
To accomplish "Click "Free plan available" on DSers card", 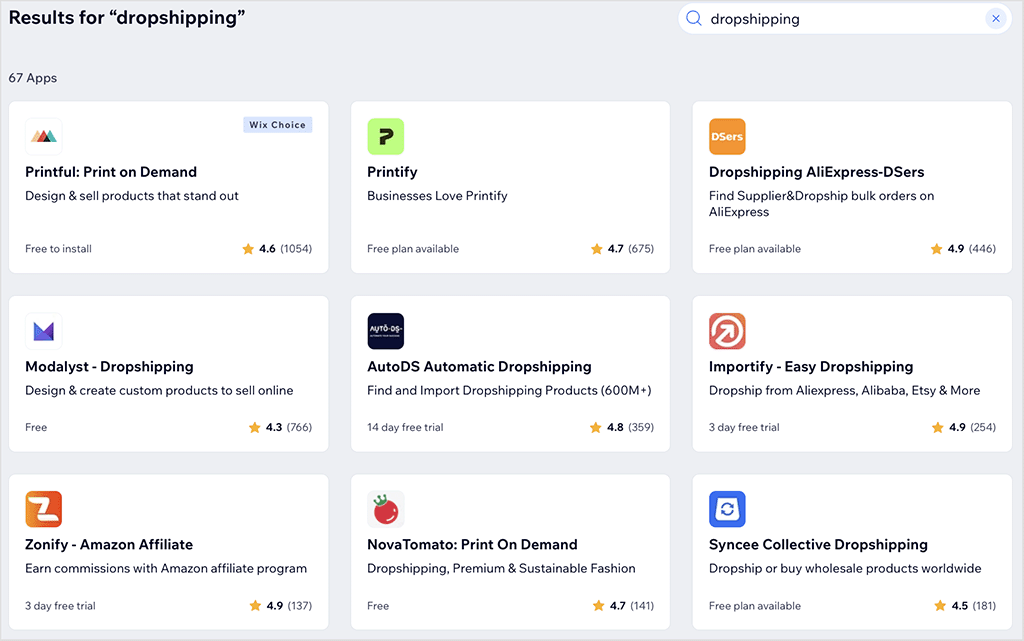I will coord(755,249).
